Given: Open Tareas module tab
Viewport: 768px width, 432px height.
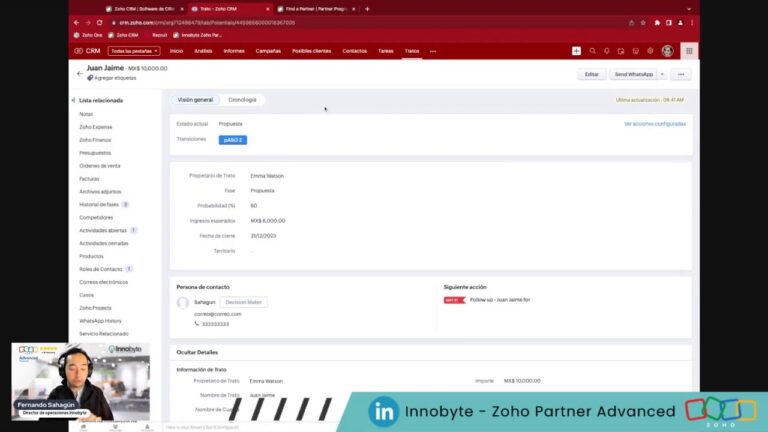Looking at the screenshot, I should [385, 51].
